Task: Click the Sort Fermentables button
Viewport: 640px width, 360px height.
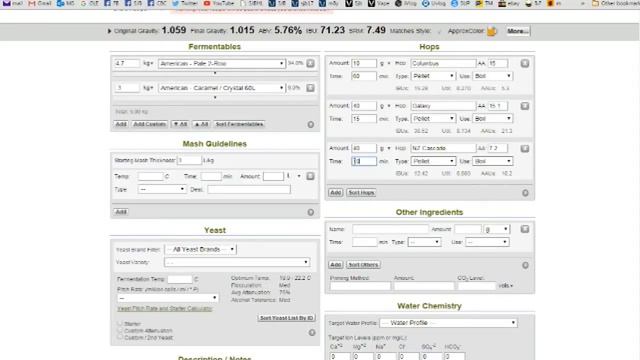Action: [239, 124]
